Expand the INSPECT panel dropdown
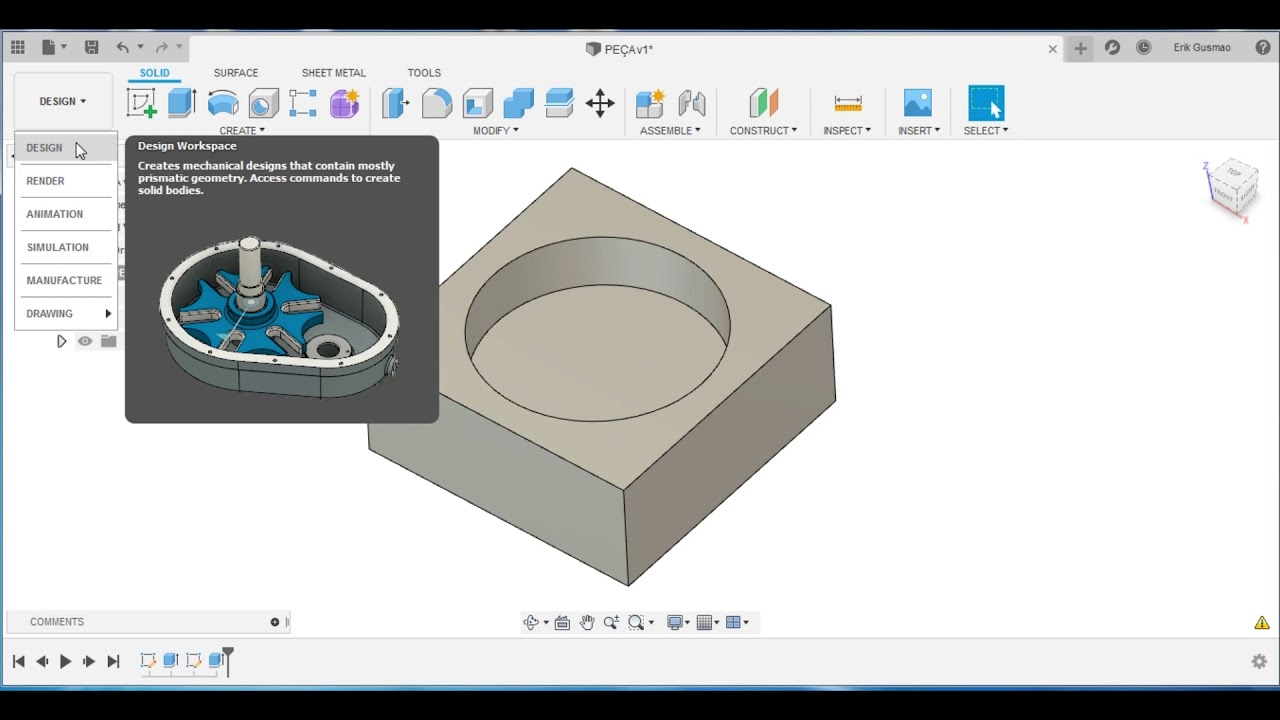 (x=847, y=130)
